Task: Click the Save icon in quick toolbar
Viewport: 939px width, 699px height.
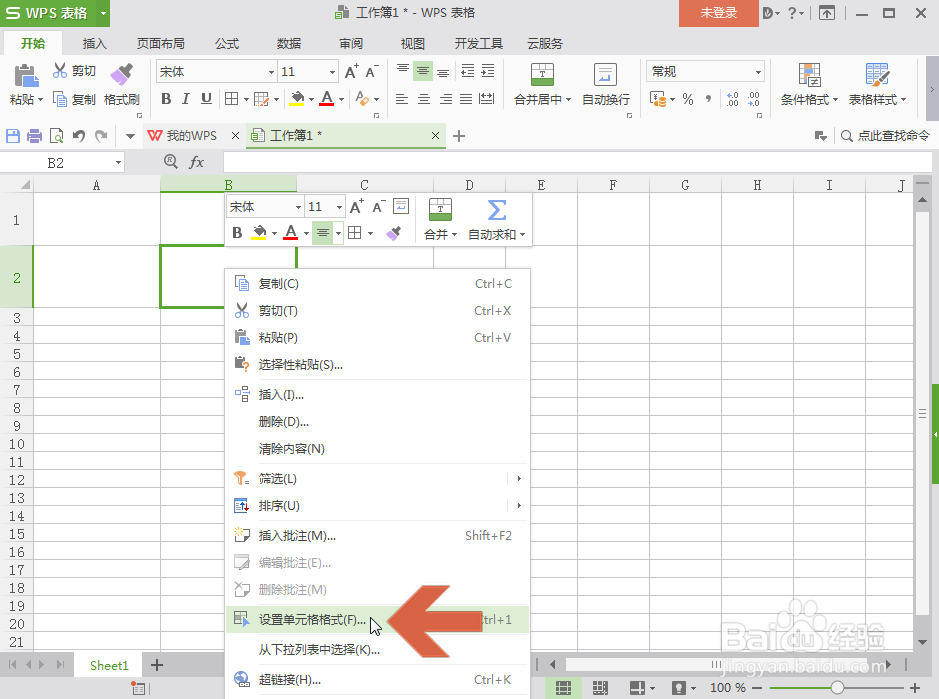Action: (13, 136)
